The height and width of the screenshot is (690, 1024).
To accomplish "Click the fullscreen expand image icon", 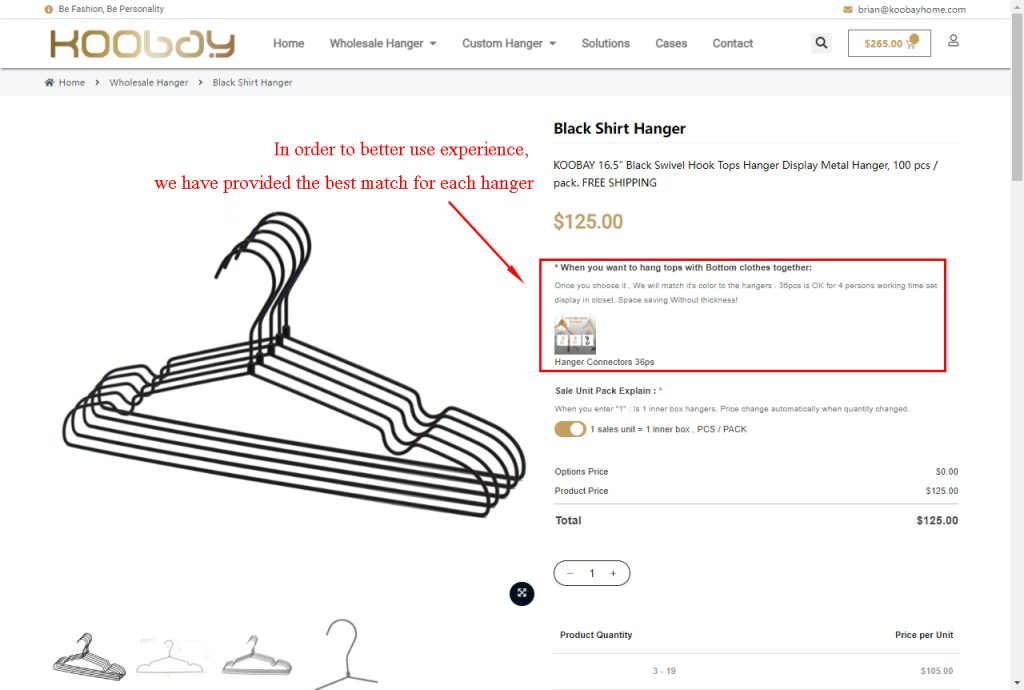I will (522, 593).
